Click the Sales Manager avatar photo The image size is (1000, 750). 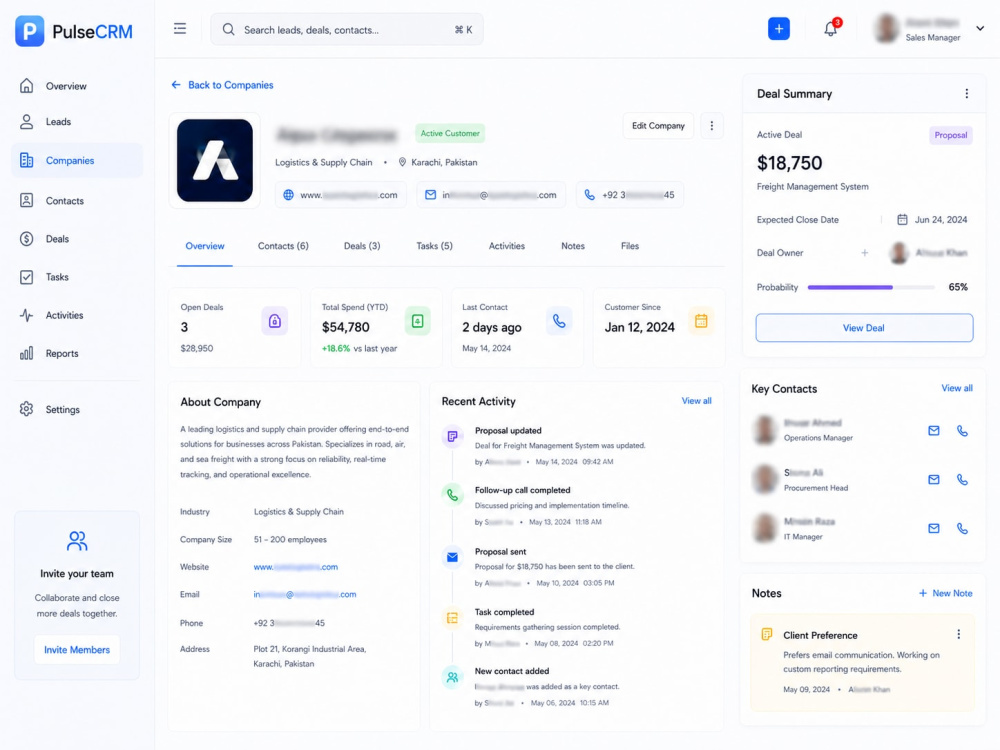tap(886, 29)
